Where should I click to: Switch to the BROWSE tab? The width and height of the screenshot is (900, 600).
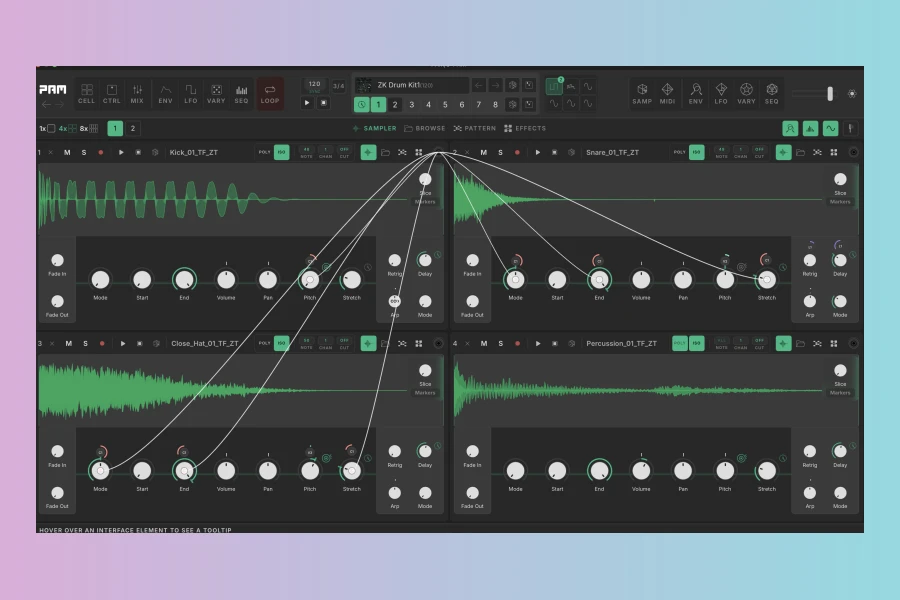[425, 128]
